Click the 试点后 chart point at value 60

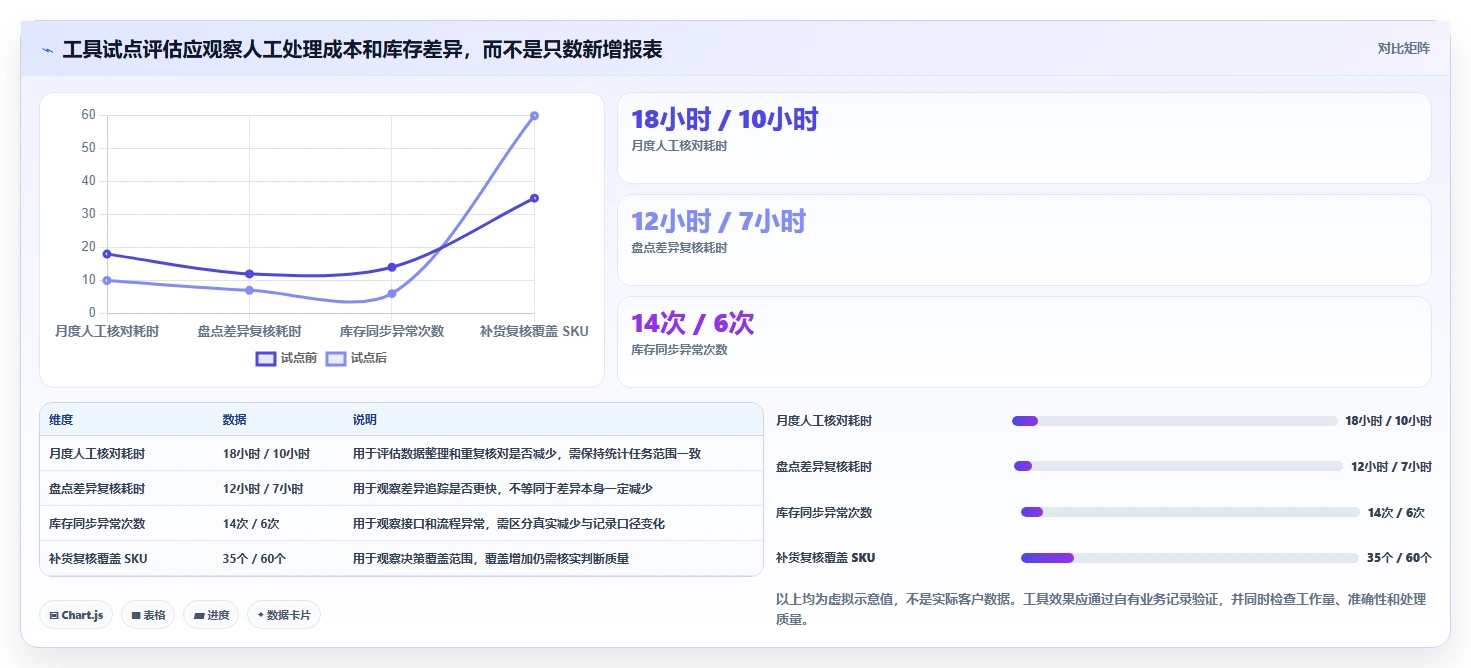(534, 116)
